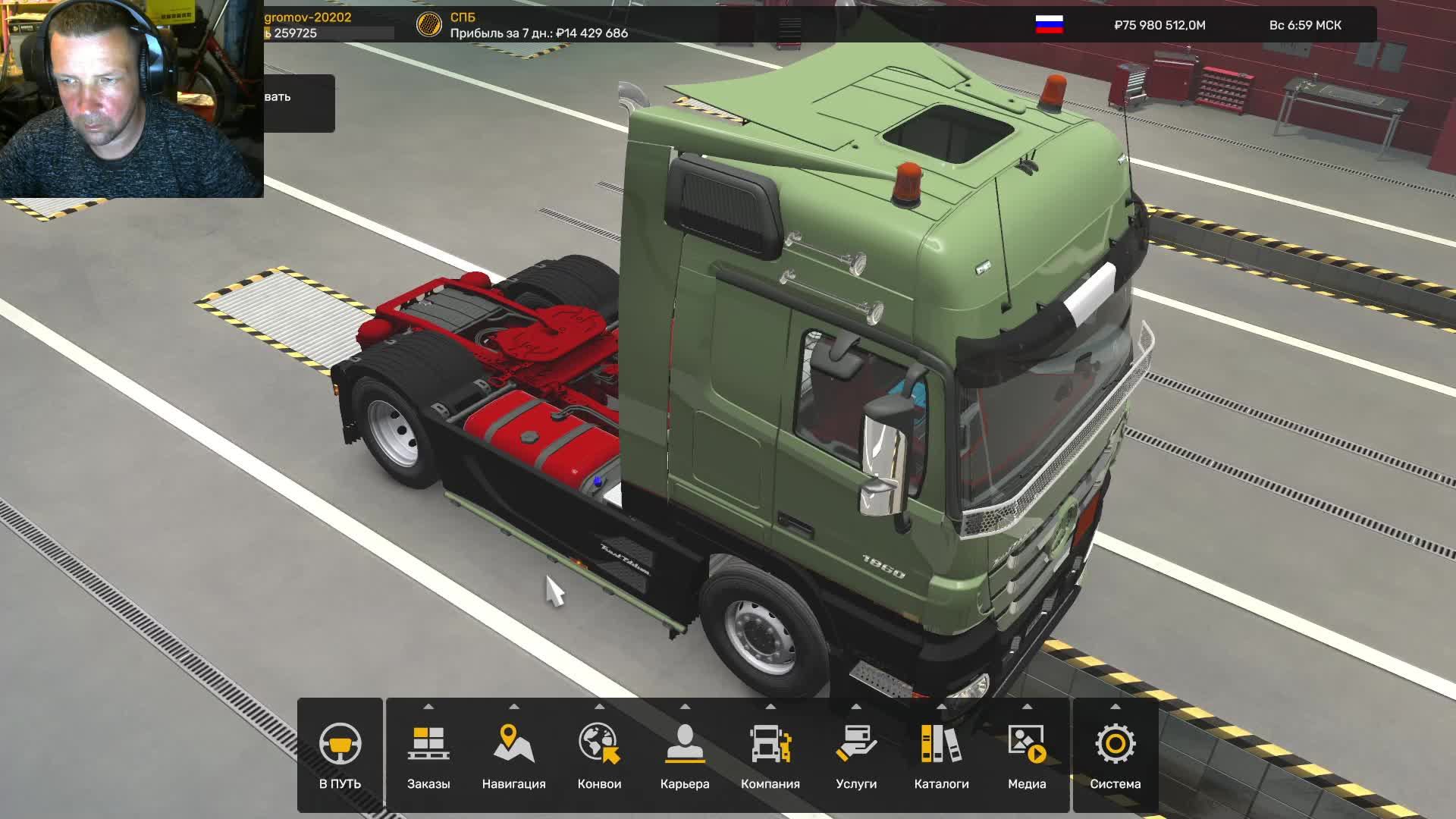Expand the arrow above Навигация
Screen dimensions: 1456x819
pyautogui.click(x=513, y=707)
